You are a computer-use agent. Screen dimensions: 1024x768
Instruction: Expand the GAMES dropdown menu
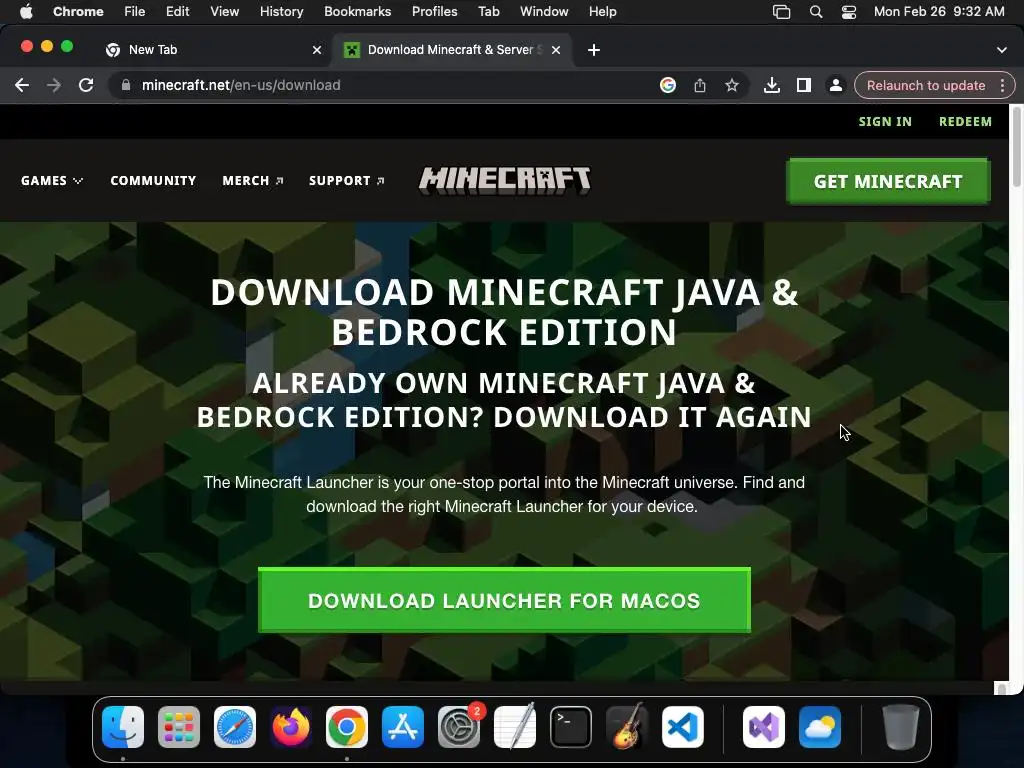(x=52, y=180)
